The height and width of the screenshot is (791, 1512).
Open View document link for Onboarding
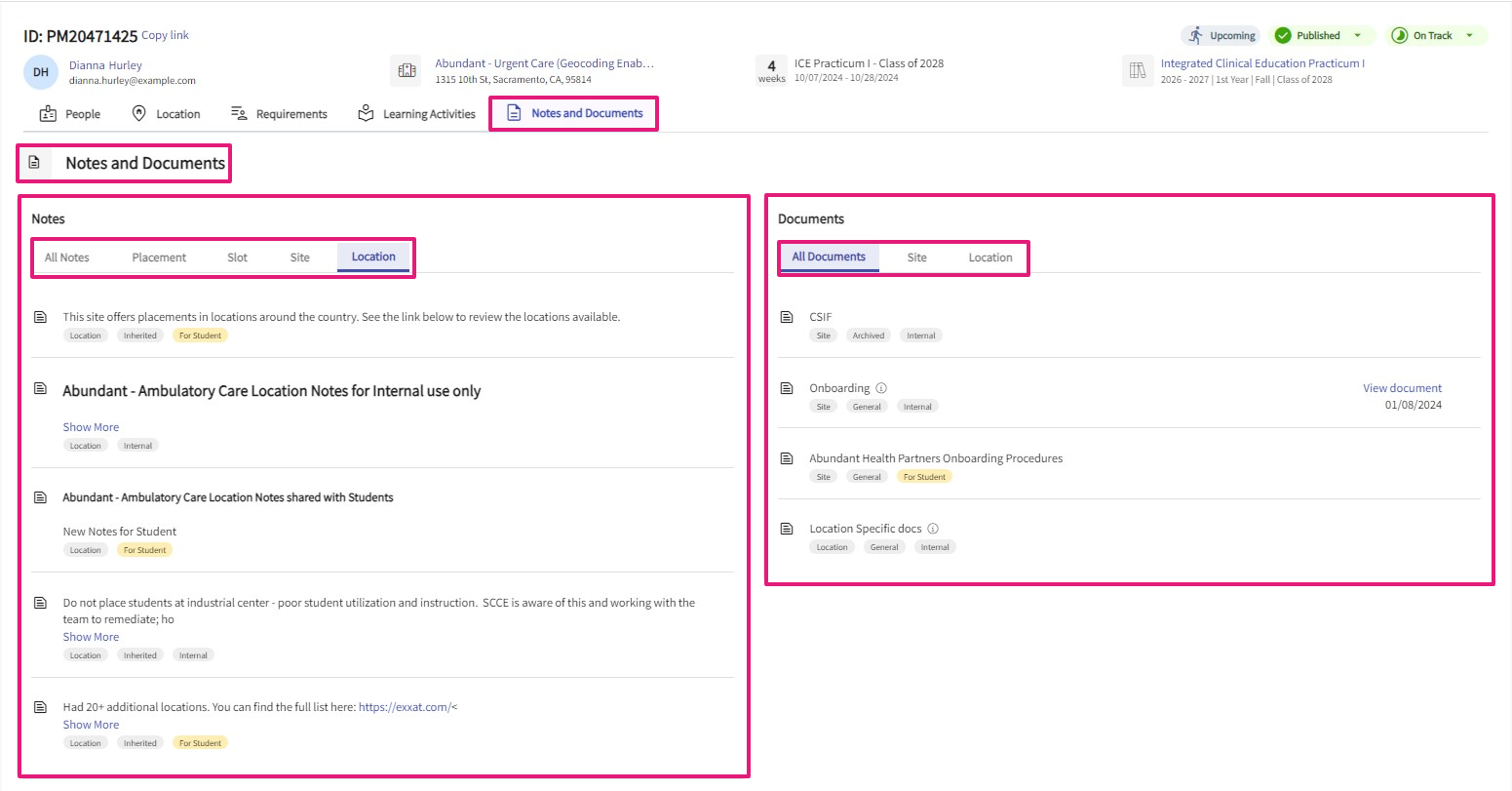coord(1401,388)
